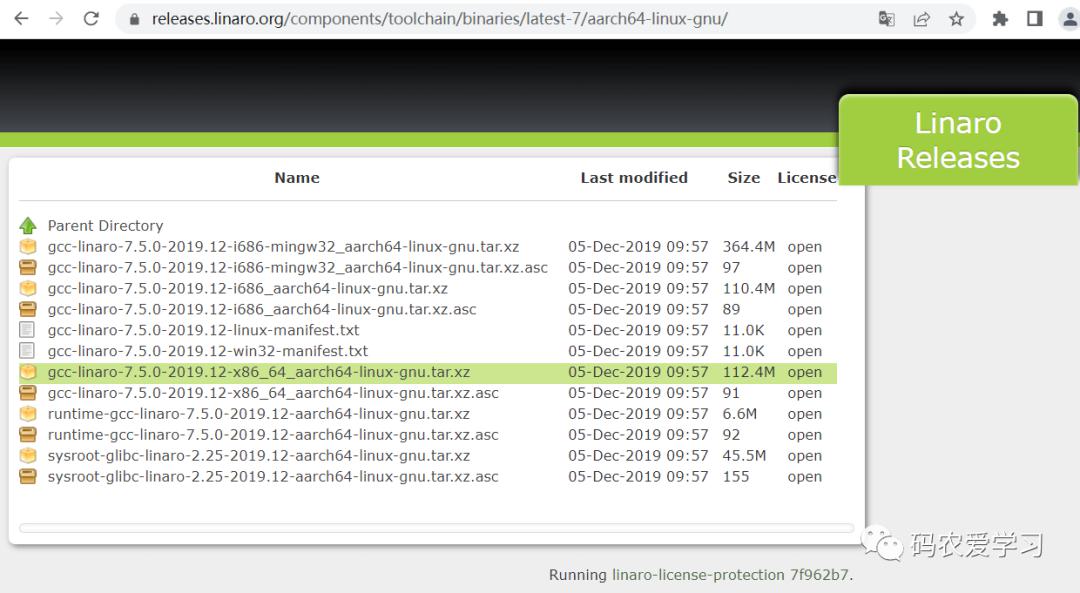
Task: Click package icon for x86_64_aarch64 tar.xz
Action: pyautogui.click(x=28, y=372)
